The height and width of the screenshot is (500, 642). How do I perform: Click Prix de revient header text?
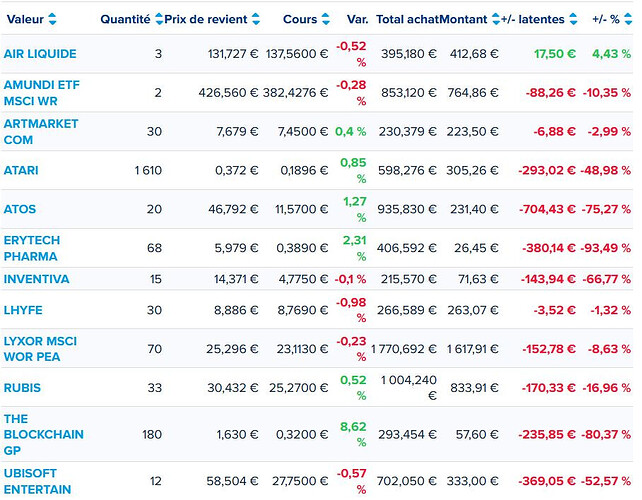(x=206, y=19)
